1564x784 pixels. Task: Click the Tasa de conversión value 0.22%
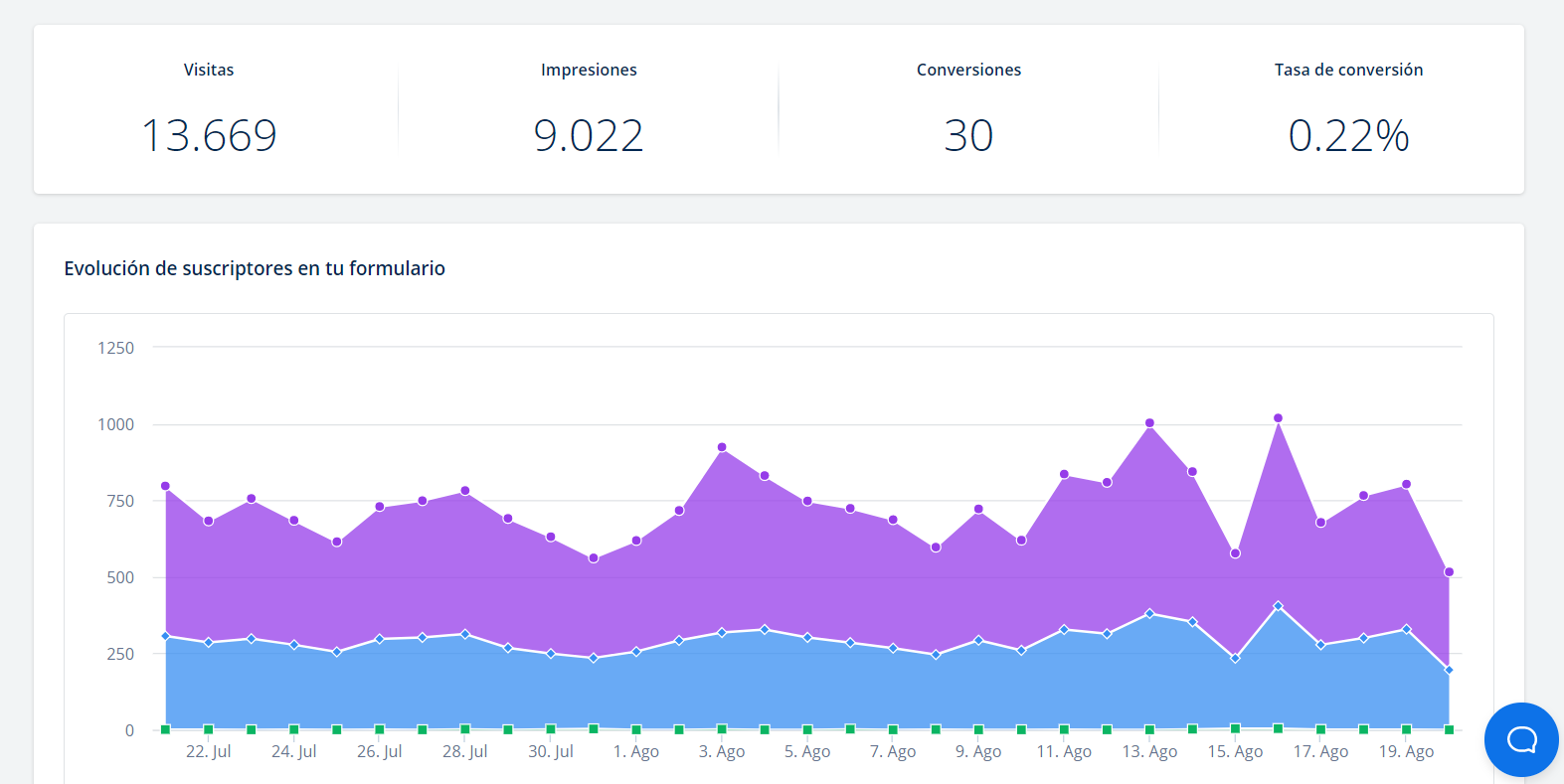click(x=1348, y=135)
